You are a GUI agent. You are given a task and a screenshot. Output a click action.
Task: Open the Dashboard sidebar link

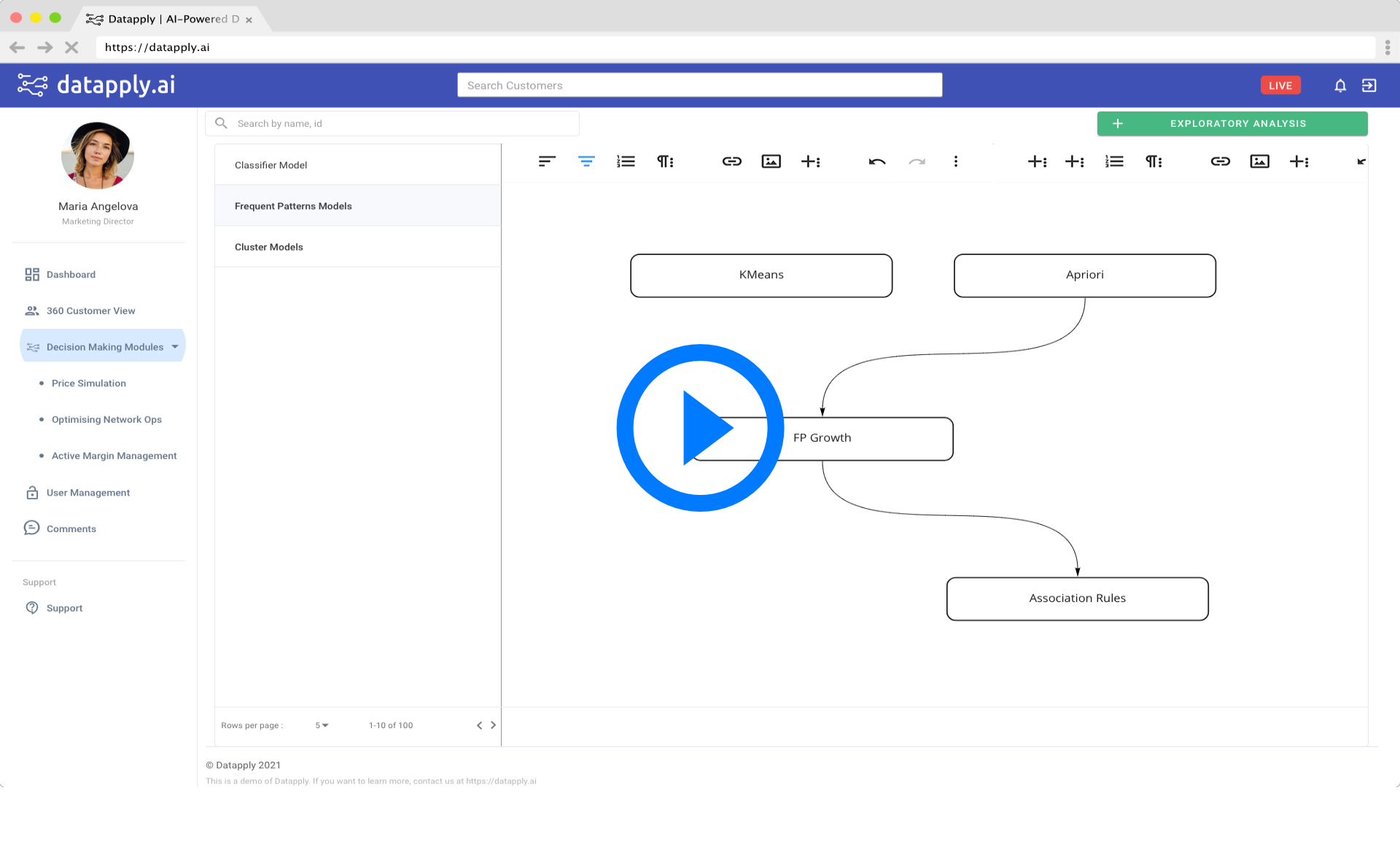click(71, 275)
